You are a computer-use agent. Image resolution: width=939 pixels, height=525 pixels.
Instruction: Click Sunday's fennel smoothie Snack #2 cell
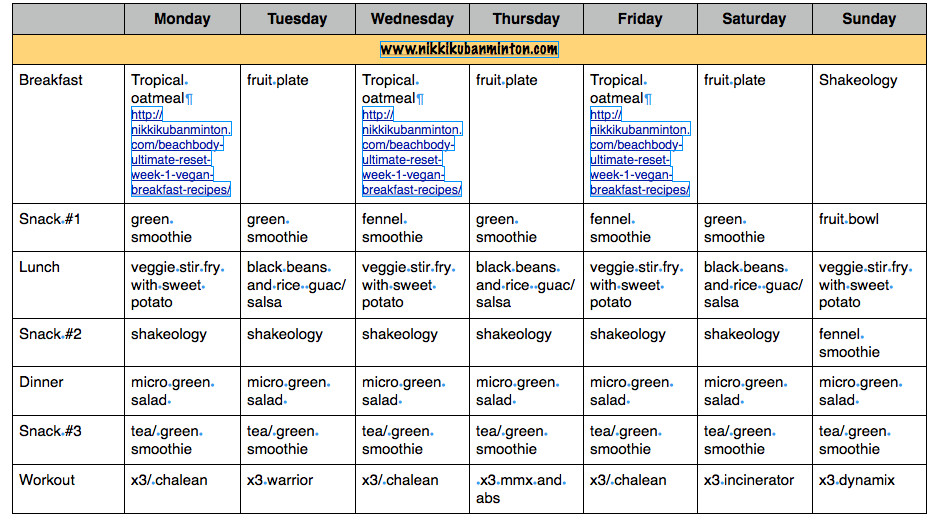[x=849, y=343]
